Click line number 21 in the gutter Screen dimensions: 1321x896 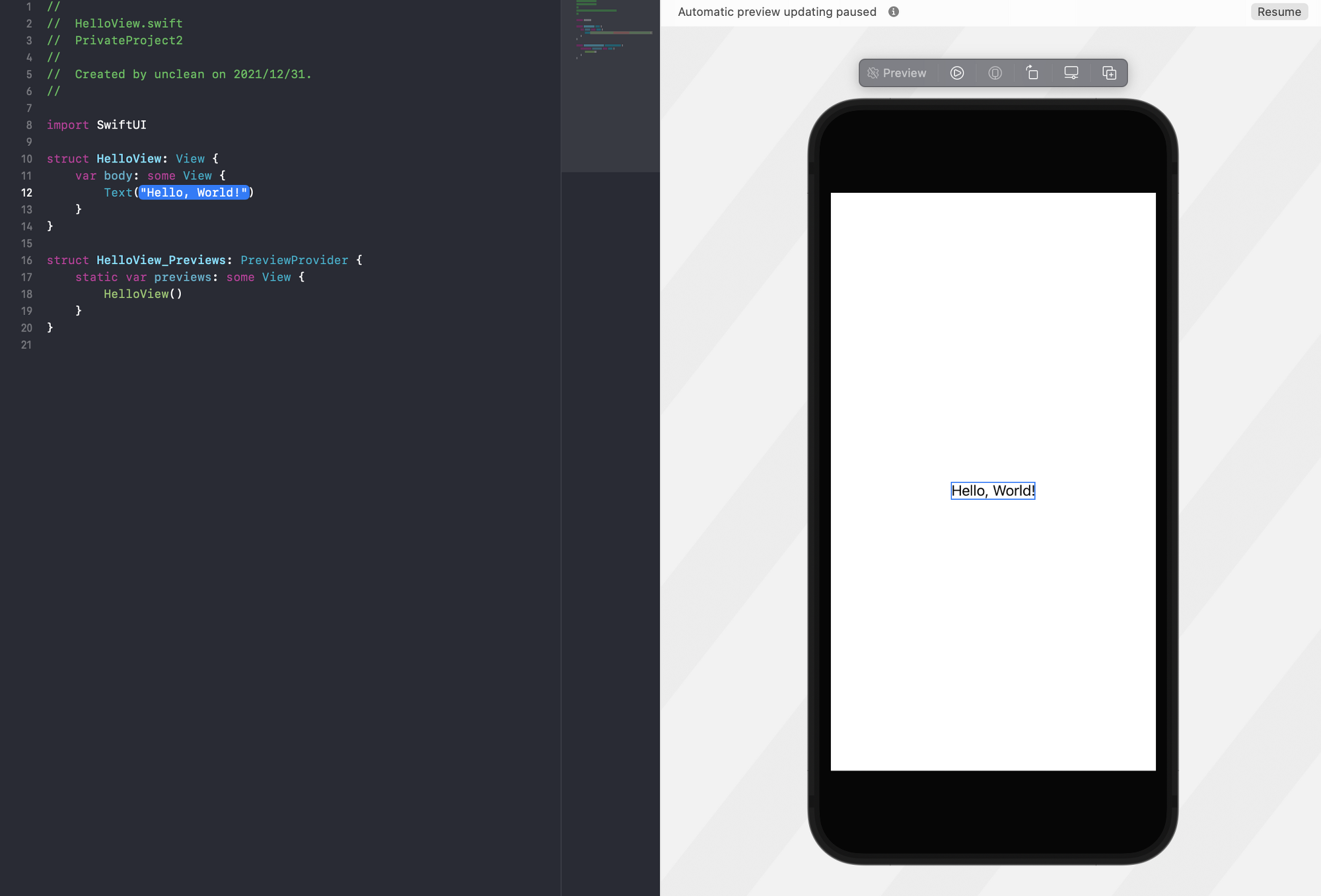[26, 345]
